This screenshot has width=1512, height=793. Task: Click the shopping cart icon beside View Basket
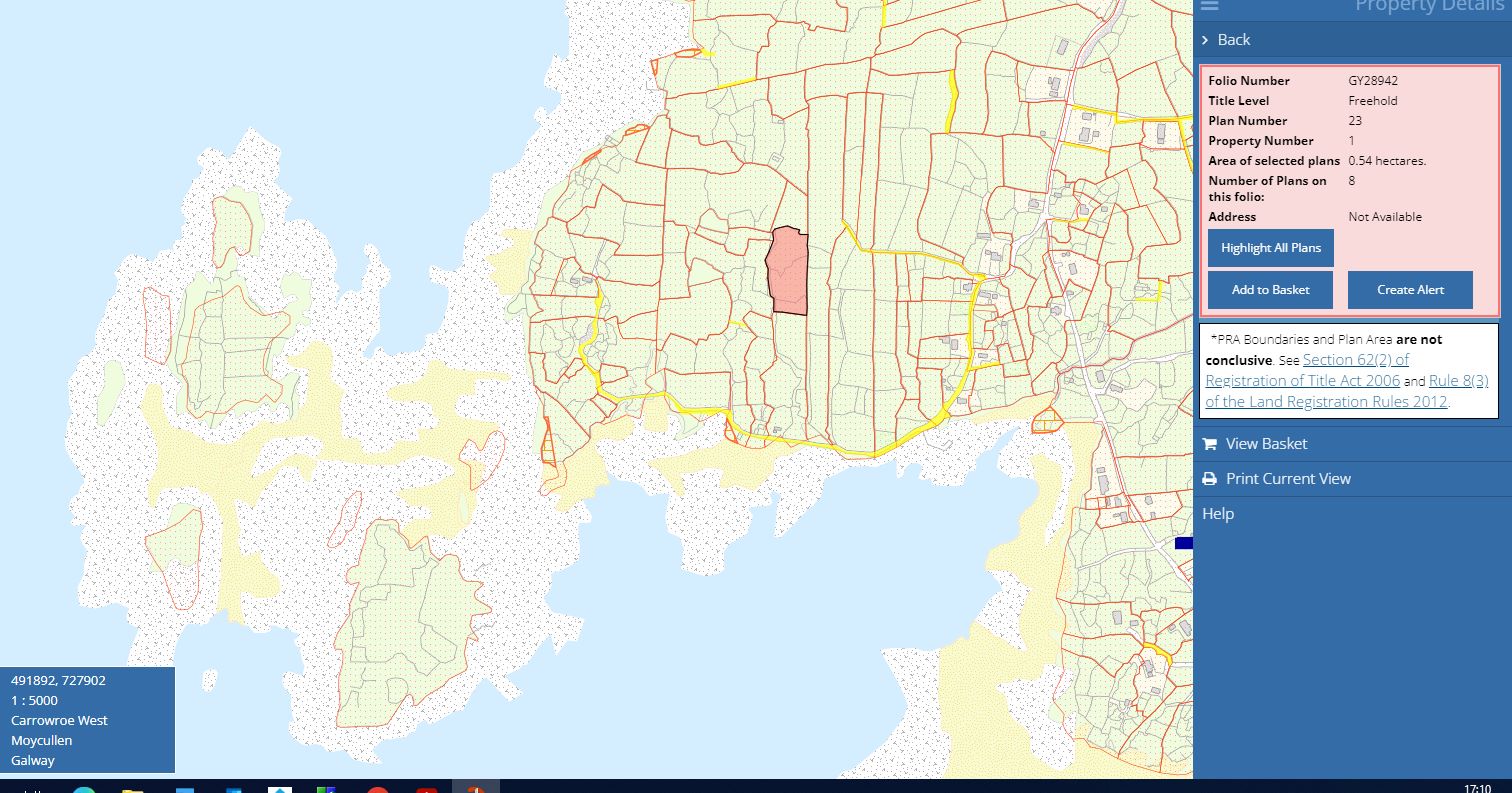pos(1210,443)
